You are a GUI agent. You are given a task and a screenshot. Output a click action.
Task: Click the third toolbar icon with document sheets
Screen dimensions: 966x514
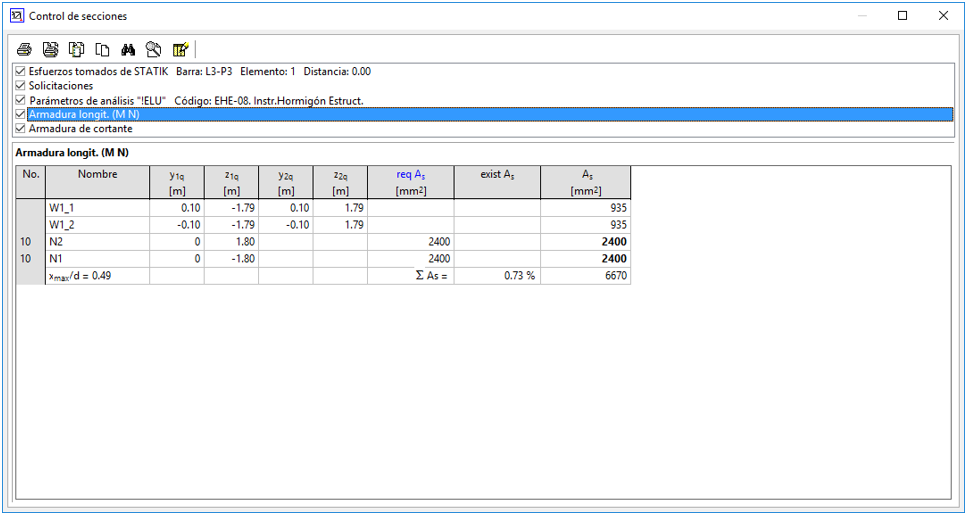tap(76, 49)
